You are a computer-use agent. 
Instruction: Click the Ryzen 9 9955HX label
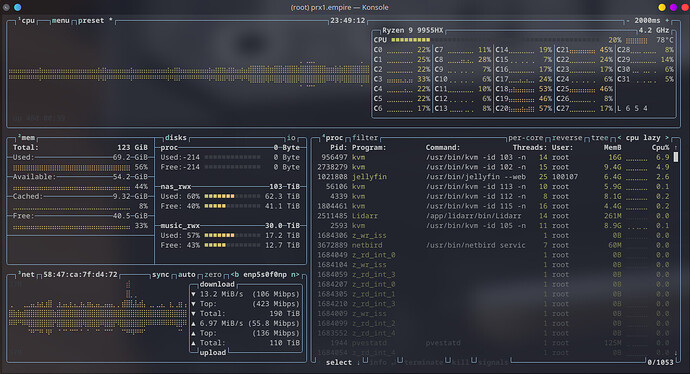pos(413,30)
